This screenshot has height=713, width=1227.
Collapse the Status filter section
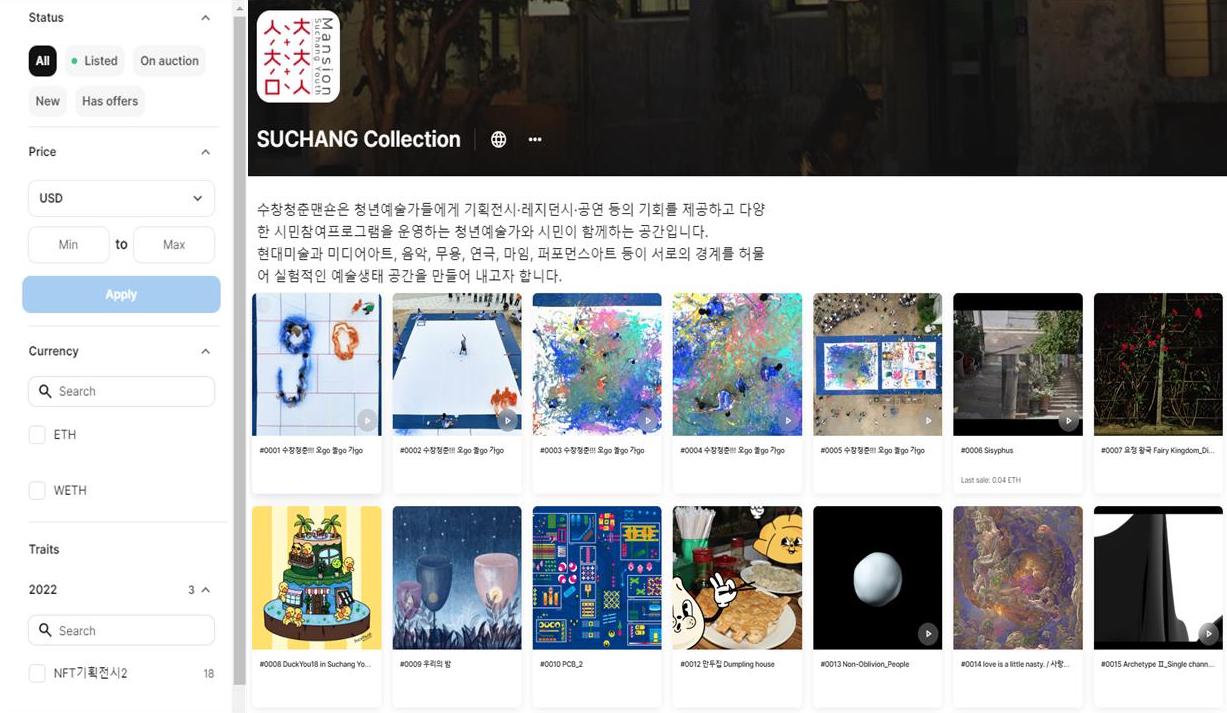(x=205, y=18)
